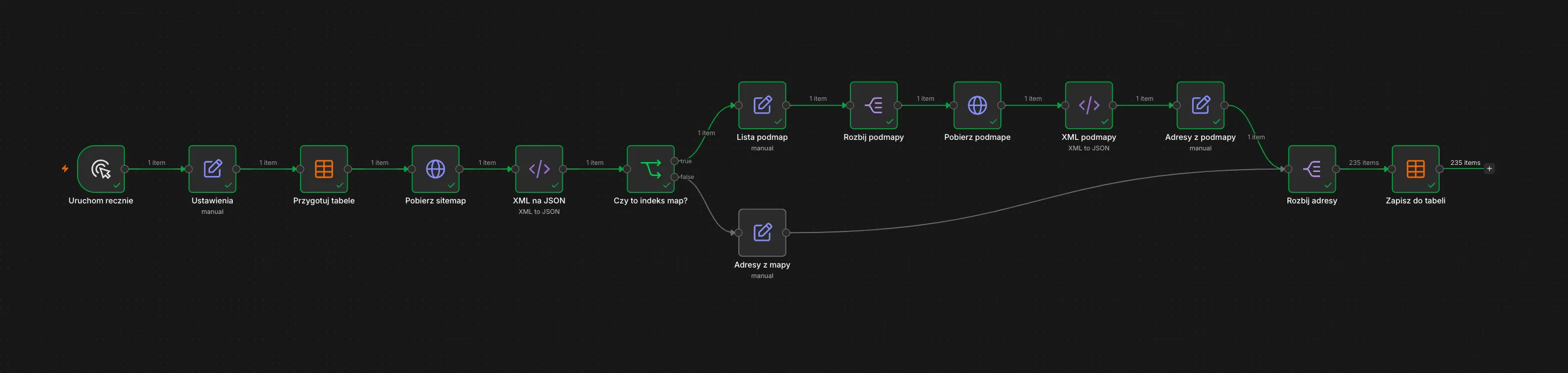Viewport: 1568px width, 373px height.
Task: Click the XML podmapy label
Action: [x=1089, y=138]
